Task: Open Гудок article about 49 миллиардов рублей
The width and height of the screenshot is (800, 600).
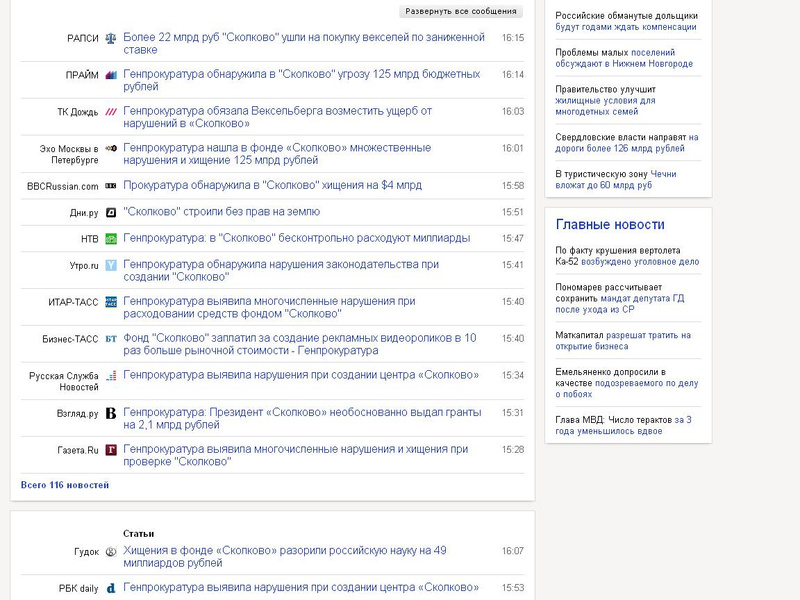Action: click(x=285, y=557)
